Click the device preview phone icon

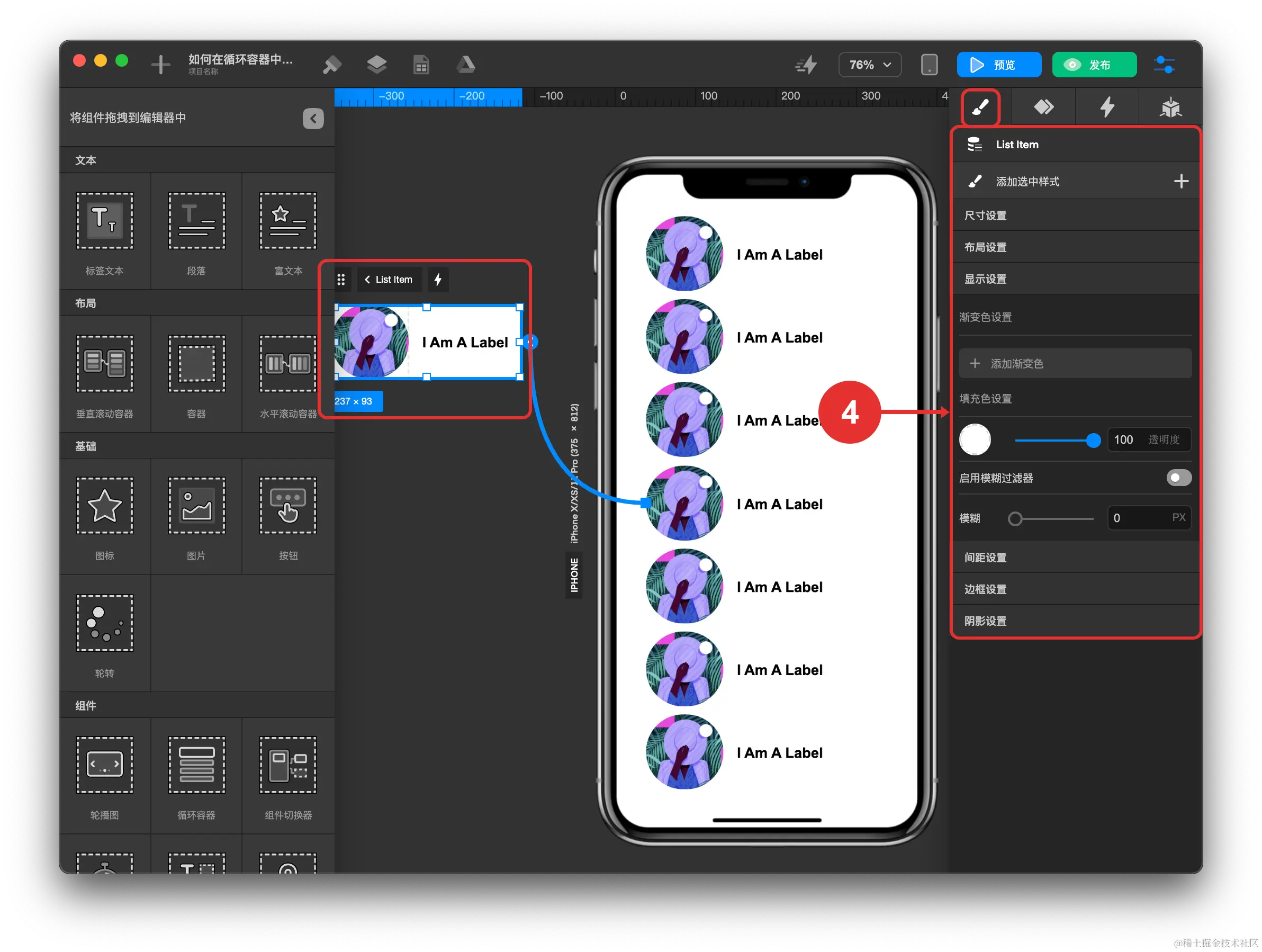click(x=929, y=65)
